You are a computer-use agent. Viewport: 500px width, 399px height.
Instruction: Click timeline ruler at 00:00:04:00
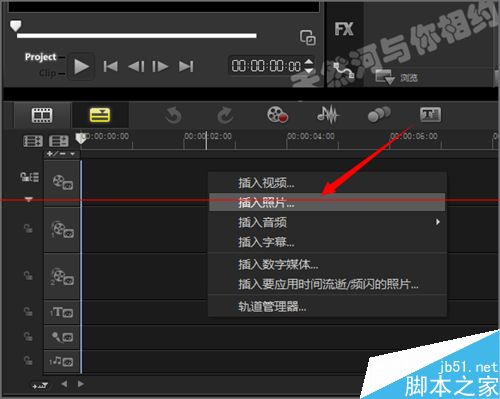point(311,136)
